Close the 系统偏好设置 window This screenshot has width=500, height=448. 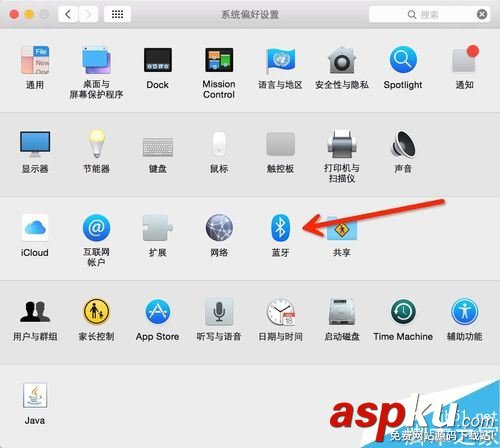(x=14, y=14)
